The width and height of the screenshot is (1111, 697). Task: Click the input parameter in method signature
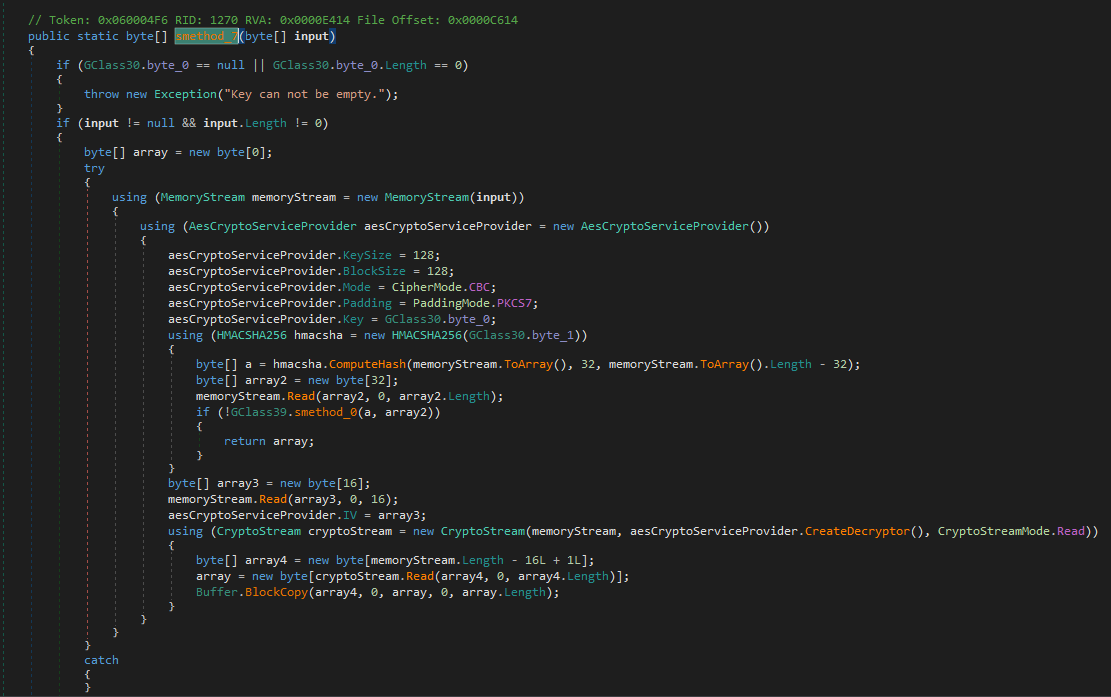pos(311,36)
